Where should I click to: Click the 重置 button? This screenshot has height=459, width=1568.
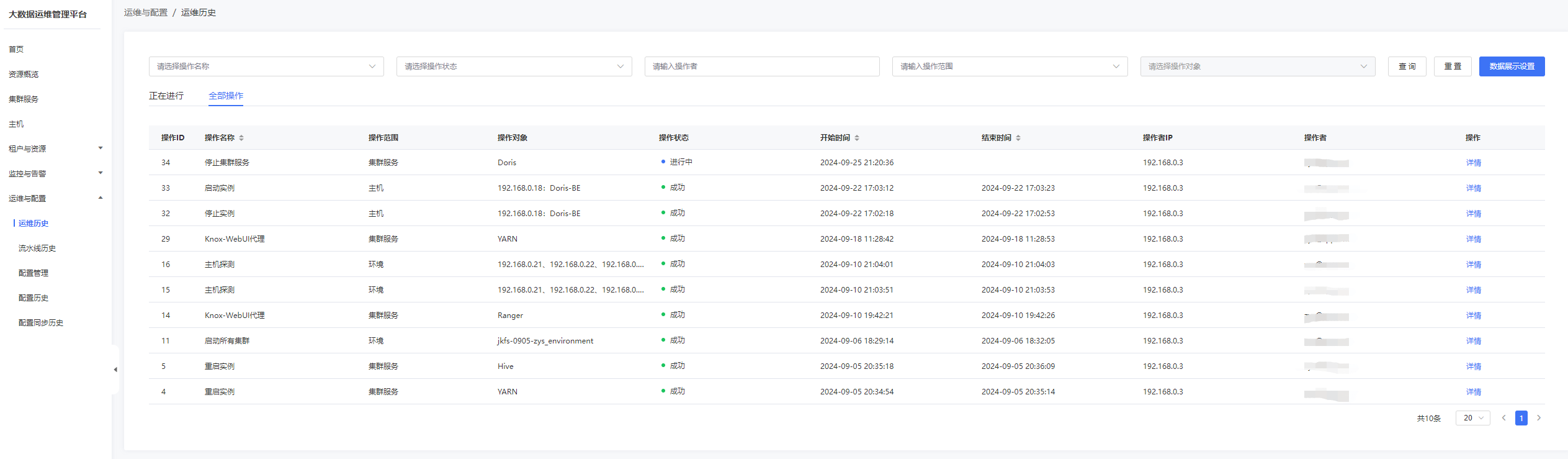(1453, 66)
